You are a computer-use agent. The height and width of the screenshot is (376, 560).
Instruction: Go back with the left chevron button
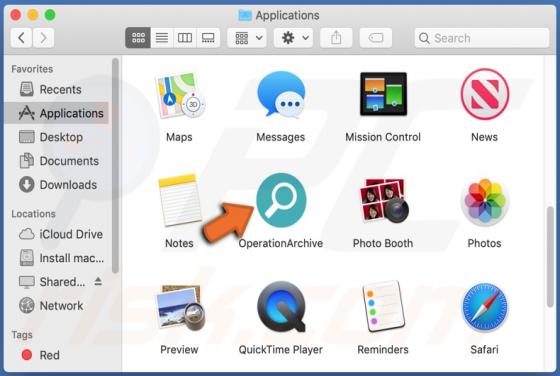(21, 38)
